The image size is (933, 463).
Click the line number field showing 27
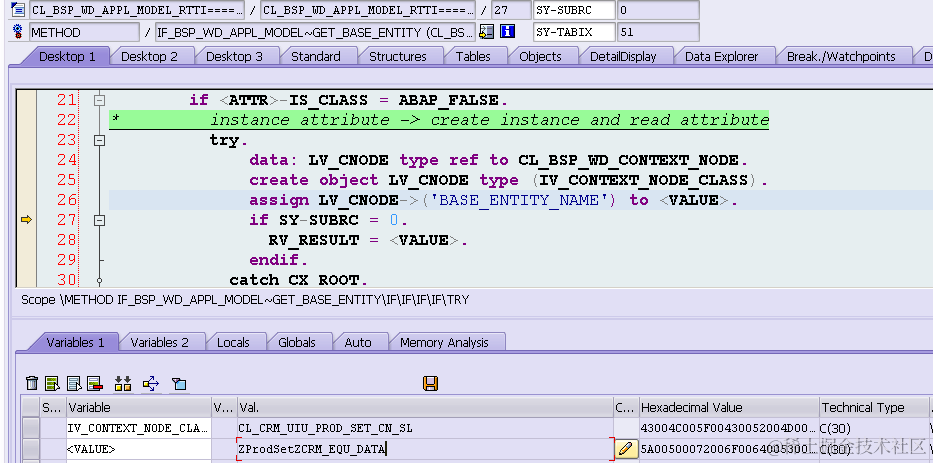(x=511, y=10)
